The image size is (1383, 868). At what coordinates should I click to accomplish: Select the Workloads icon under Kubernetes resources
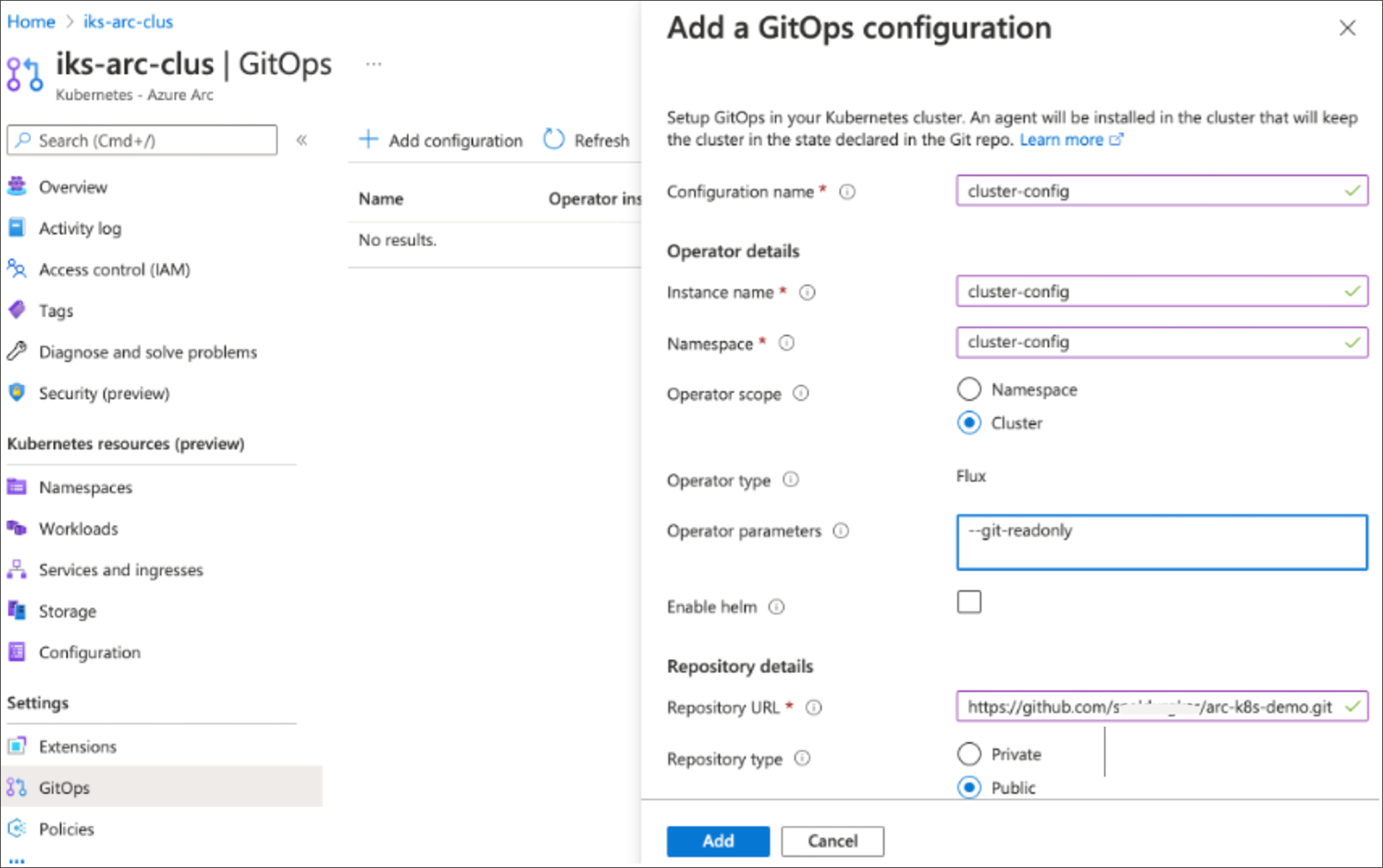(x=17, y=529)
